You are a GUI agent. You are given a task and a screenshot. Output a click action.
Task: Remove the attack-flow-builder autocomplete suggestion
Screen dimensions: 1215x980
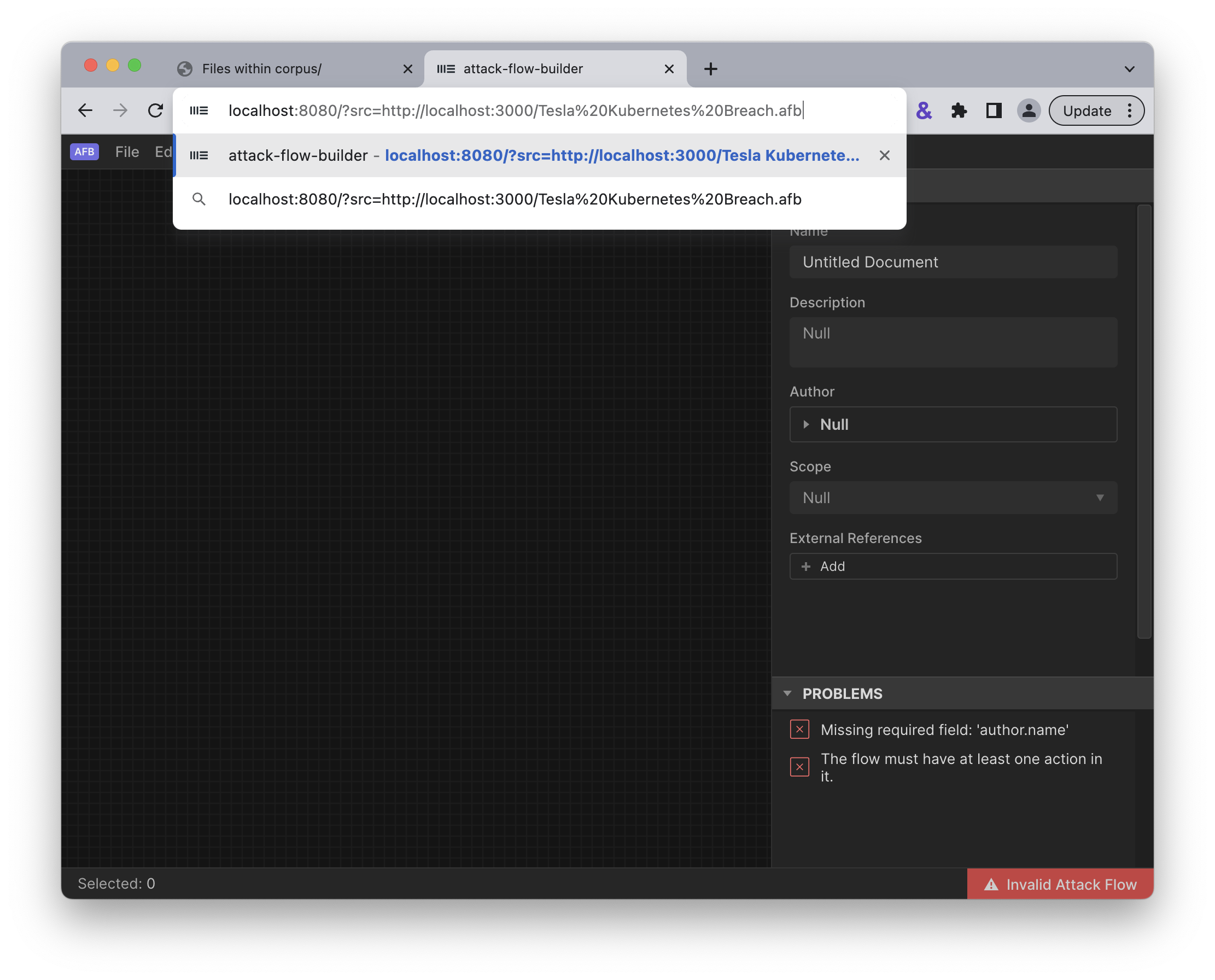[884, 156]
